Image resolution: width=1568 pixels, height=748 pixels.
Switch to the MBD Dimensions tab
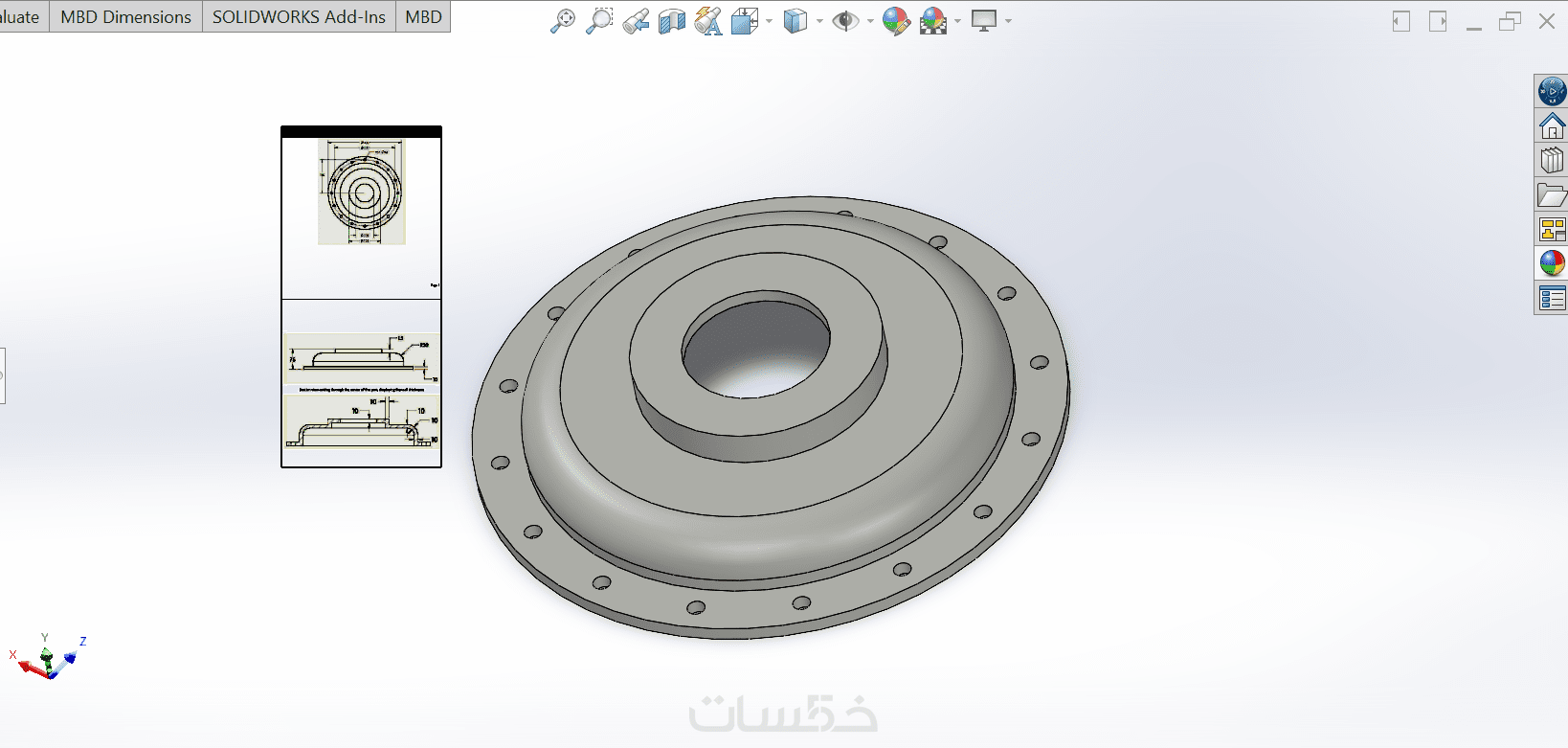[x=125, y=17]
